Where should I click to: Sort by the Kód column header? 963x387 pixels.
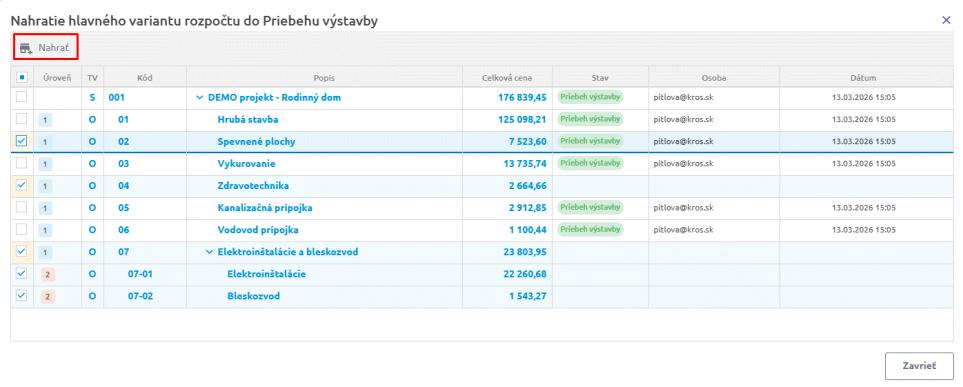(x=145, y=78)
